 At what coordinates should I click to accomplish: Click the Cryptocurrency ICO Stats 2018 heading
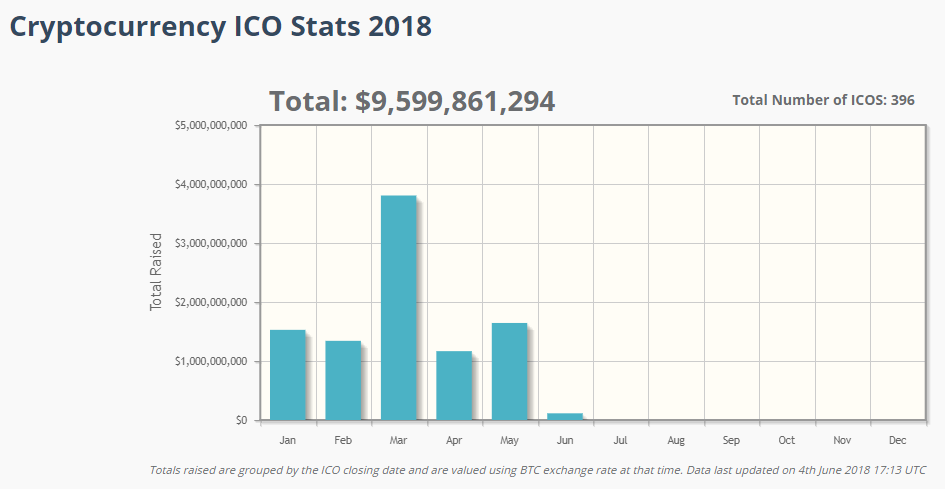[221, 27]
